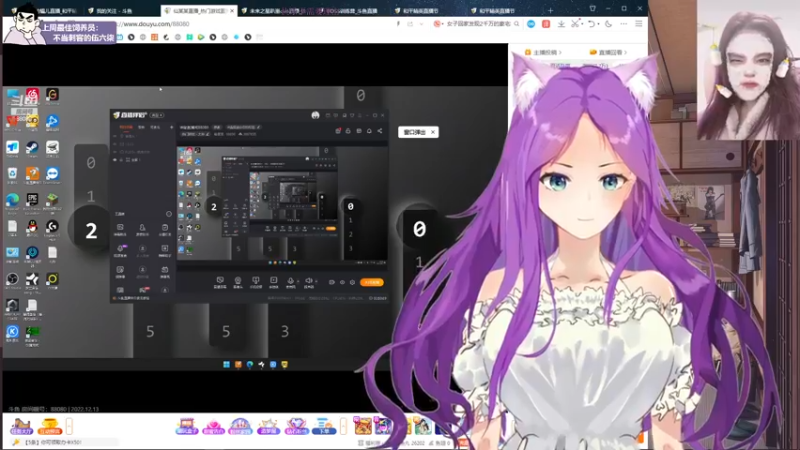Open the Microsoft Edge desktop icon
Viewport: 800px width, 450px height.
click(x=12, y=200)
